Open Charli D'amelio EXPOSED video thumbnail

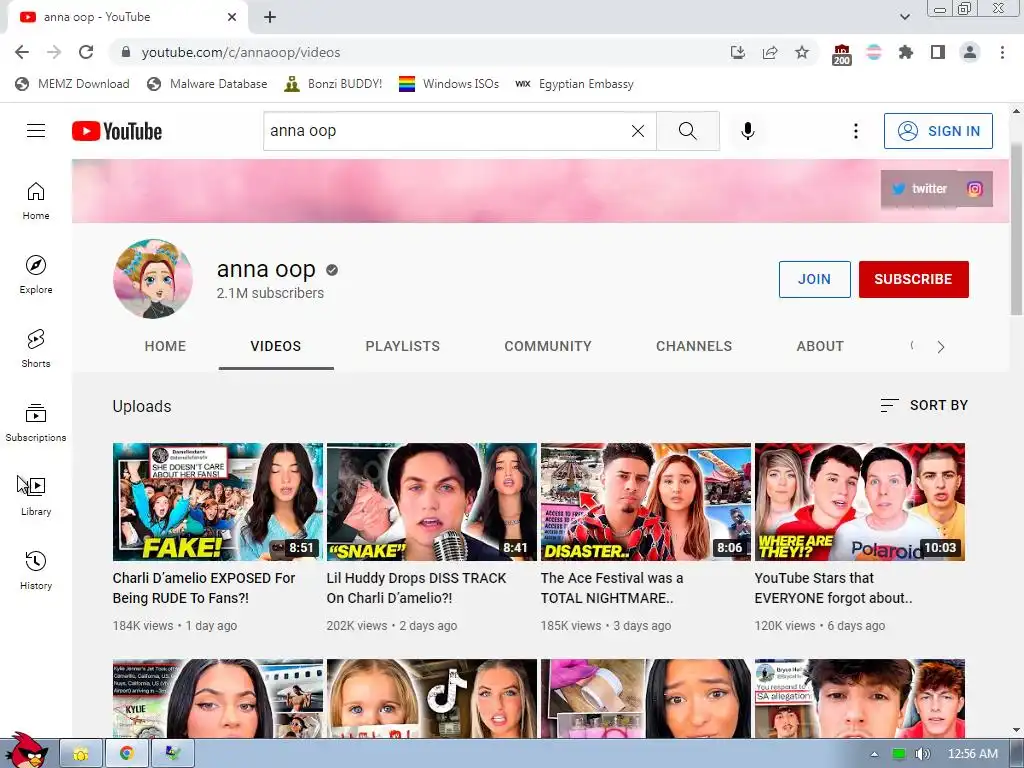(217, 502)
